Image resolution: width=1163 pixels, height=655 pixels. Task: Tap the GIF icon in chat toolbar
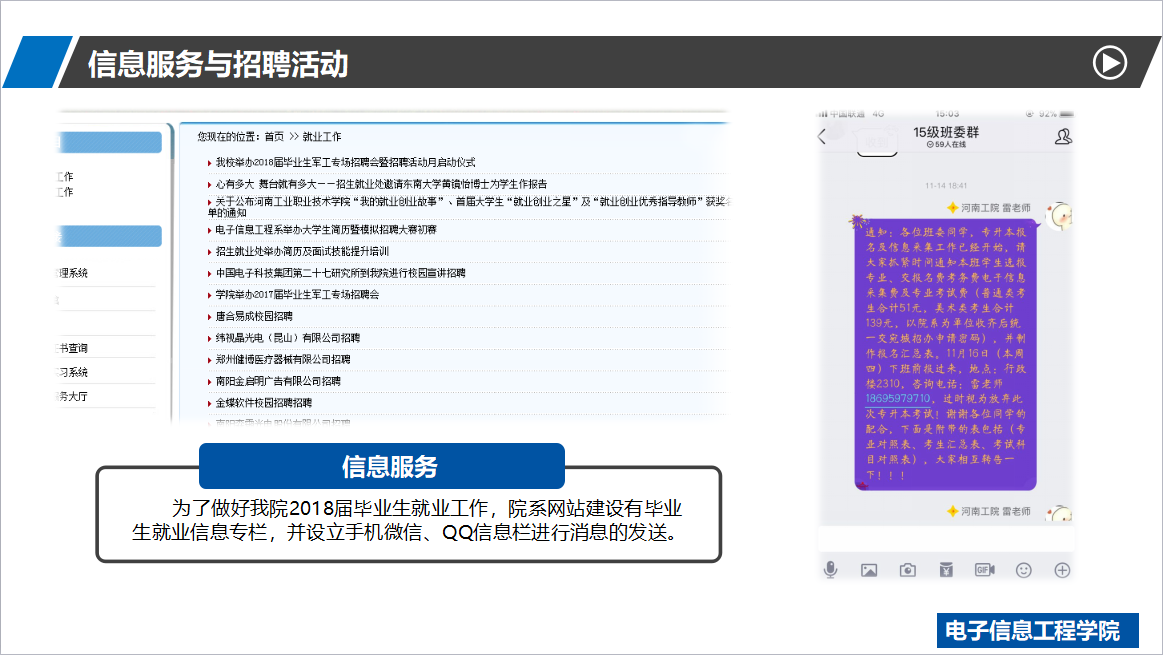tap(984, 570)
